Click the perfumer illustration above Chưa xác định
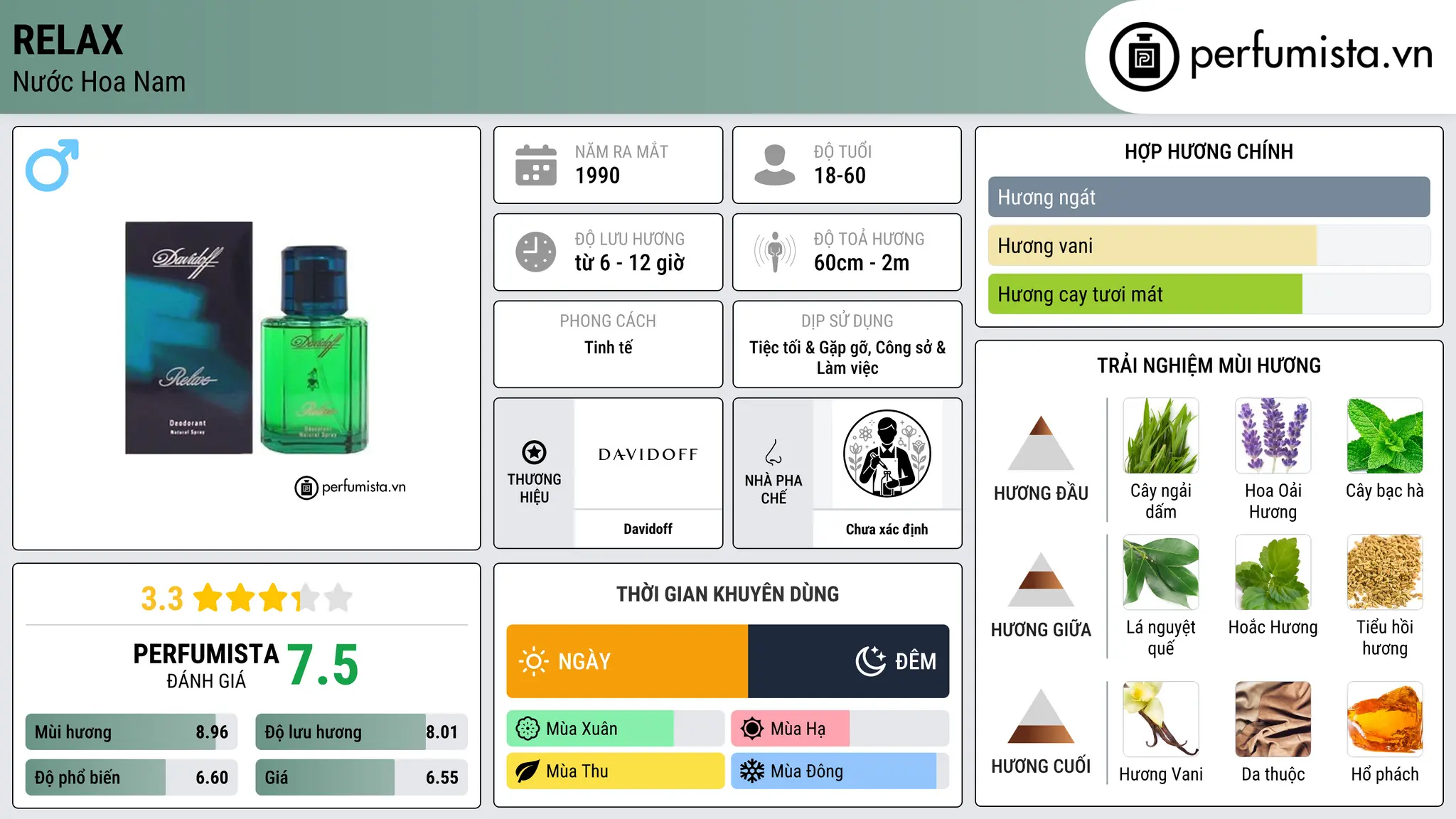This screenshot has height=819, width=1456. click(887, 454)
